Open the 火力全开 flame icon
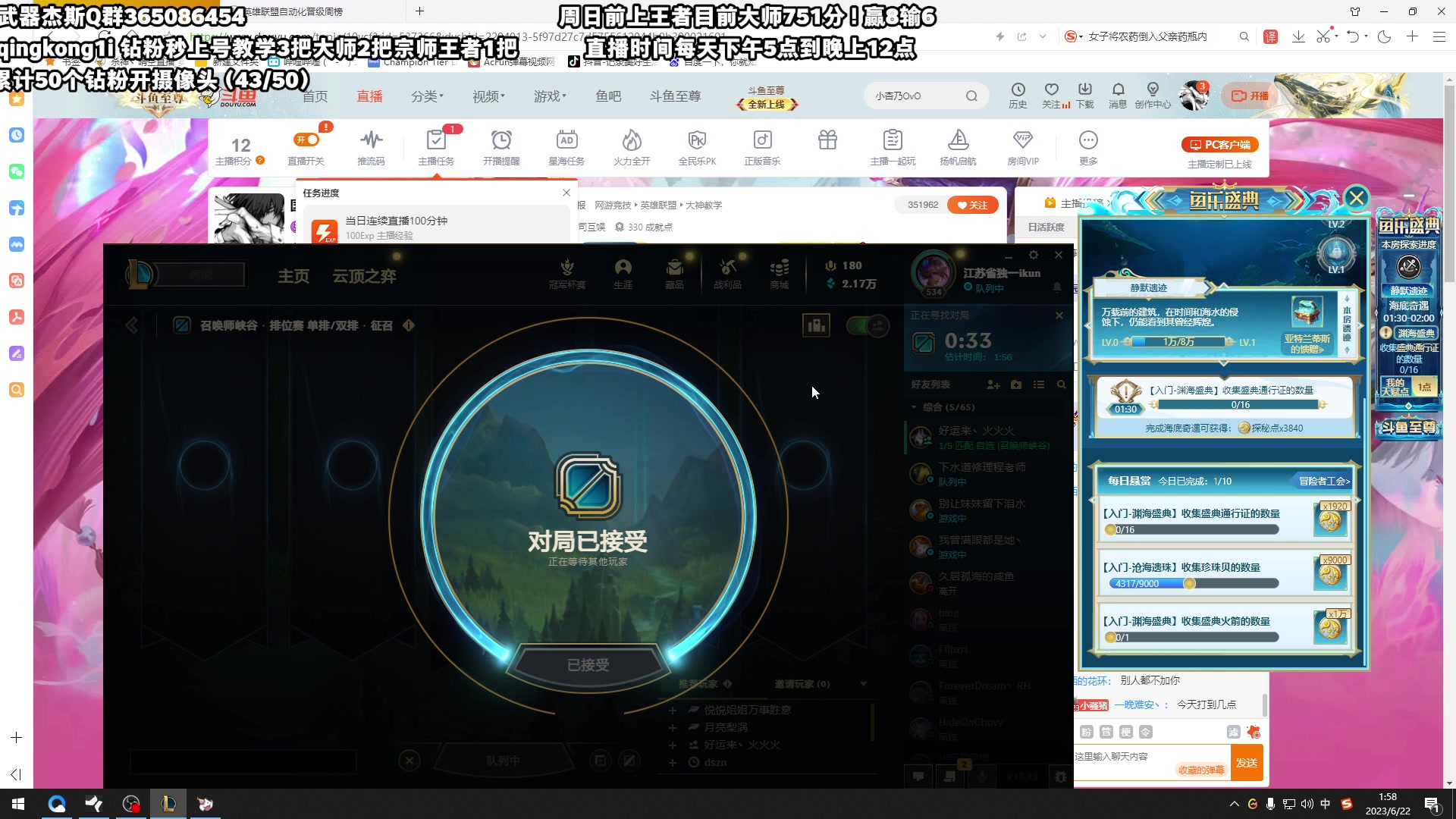The width and height of the screenshot is (1456, 819). 632,146
